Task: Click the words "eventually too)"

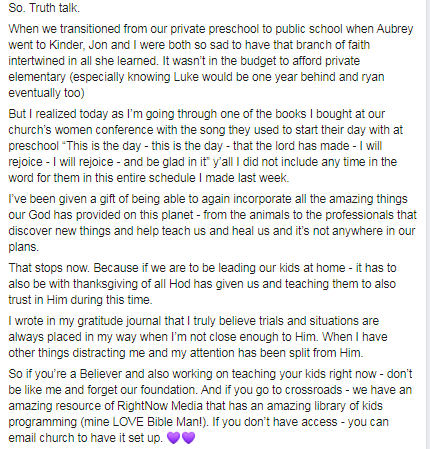Action: [46, 93]
